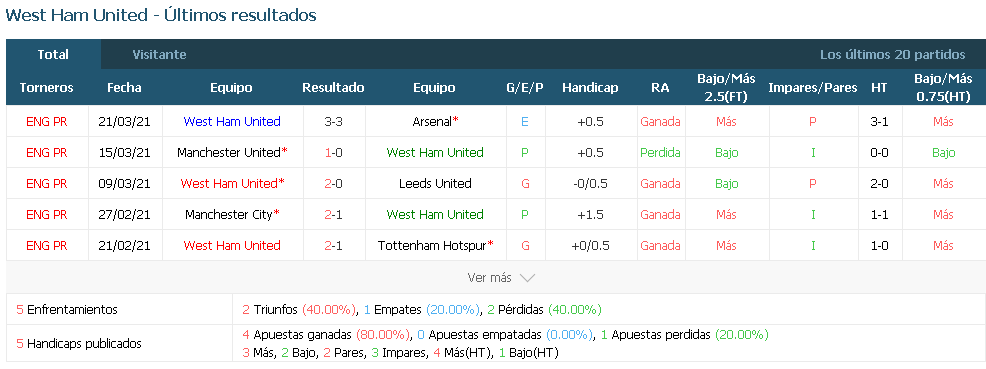Click the Torneros column header
The width and height of the screenshot is (986, 369).
(x=47, y=87)
